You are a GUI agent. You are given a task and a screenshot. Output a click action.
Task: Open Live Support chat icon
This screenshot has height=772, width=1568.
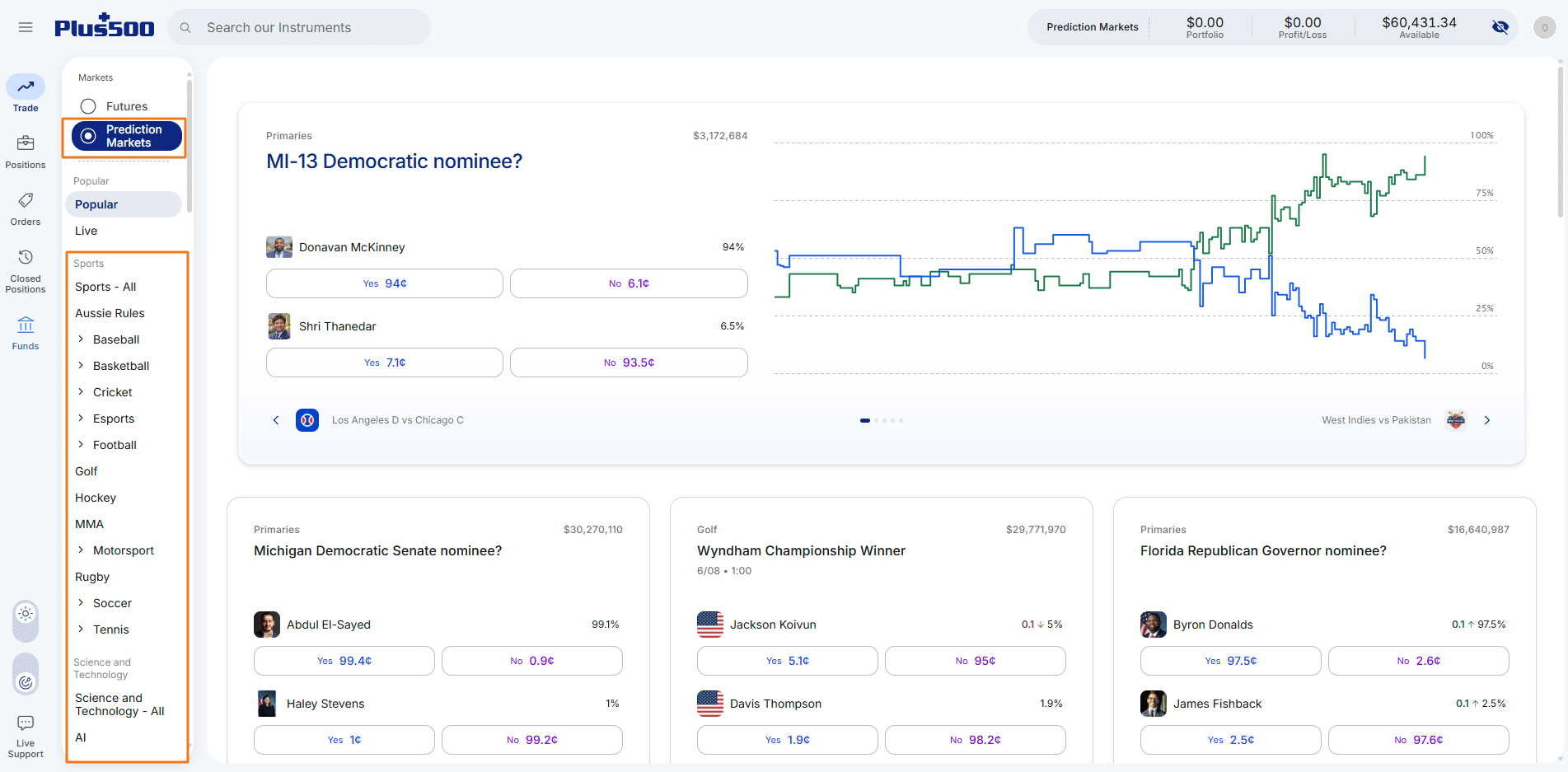click(x=26, y=723)
